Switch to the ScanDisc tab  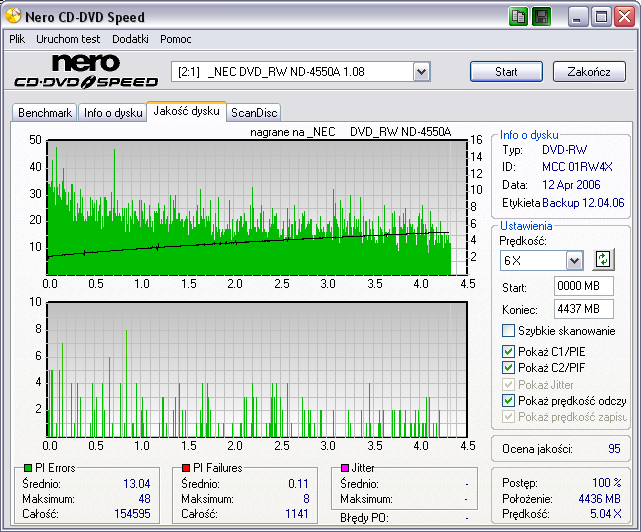pos(254,112)
